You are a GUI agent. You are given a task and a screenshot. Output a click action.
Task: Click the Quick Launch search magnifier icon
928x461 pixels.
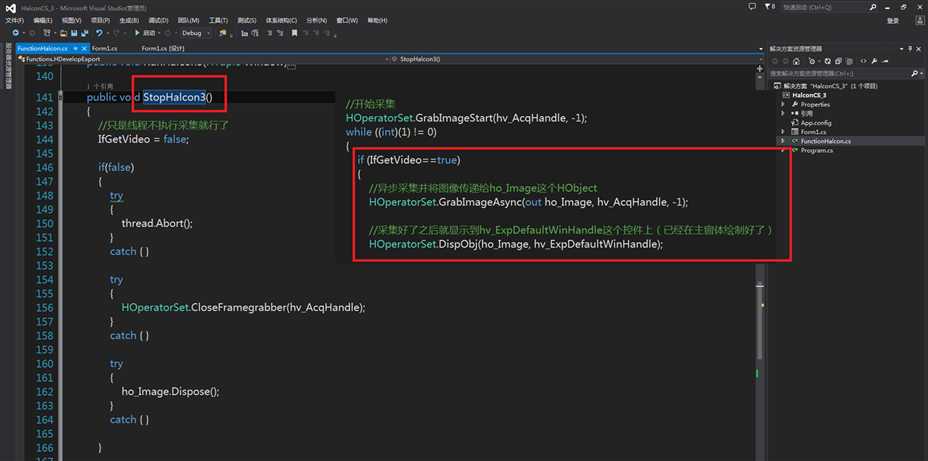point(873,7)
